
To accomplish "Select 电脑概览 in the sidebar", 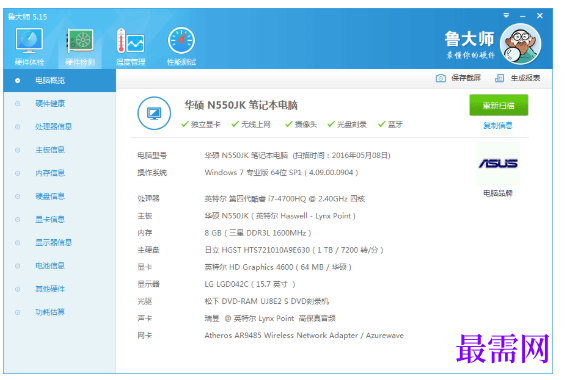I will pos(60,80).
